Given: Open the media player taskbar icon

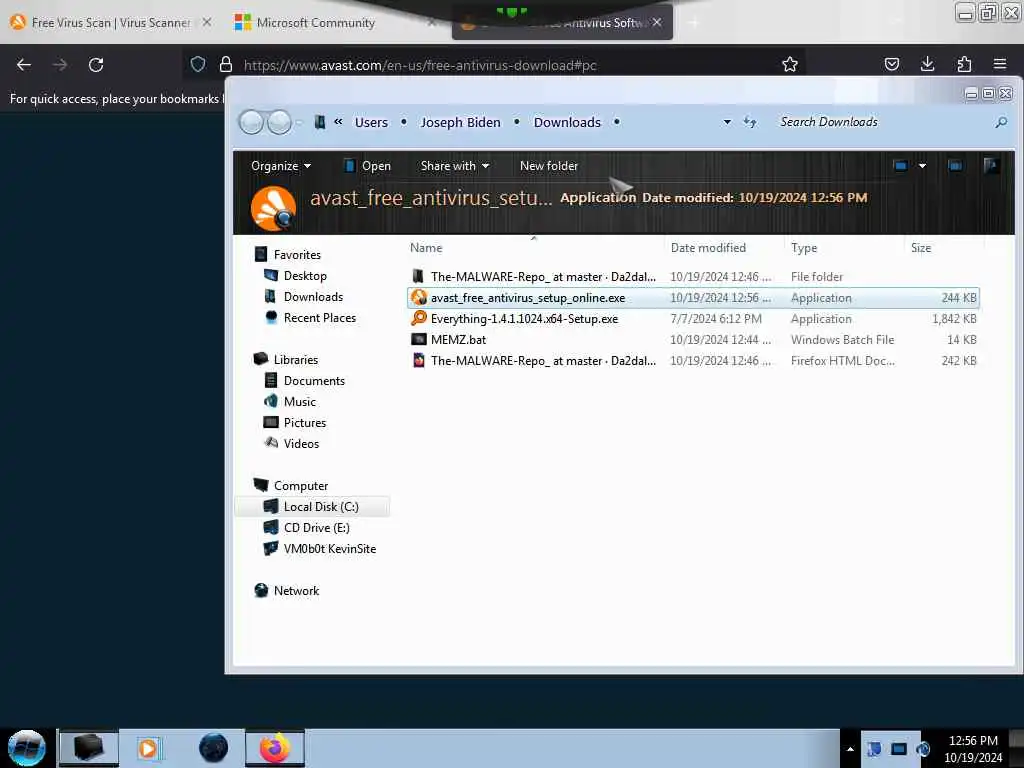Looking at the screenshot, I should (148, 748).
